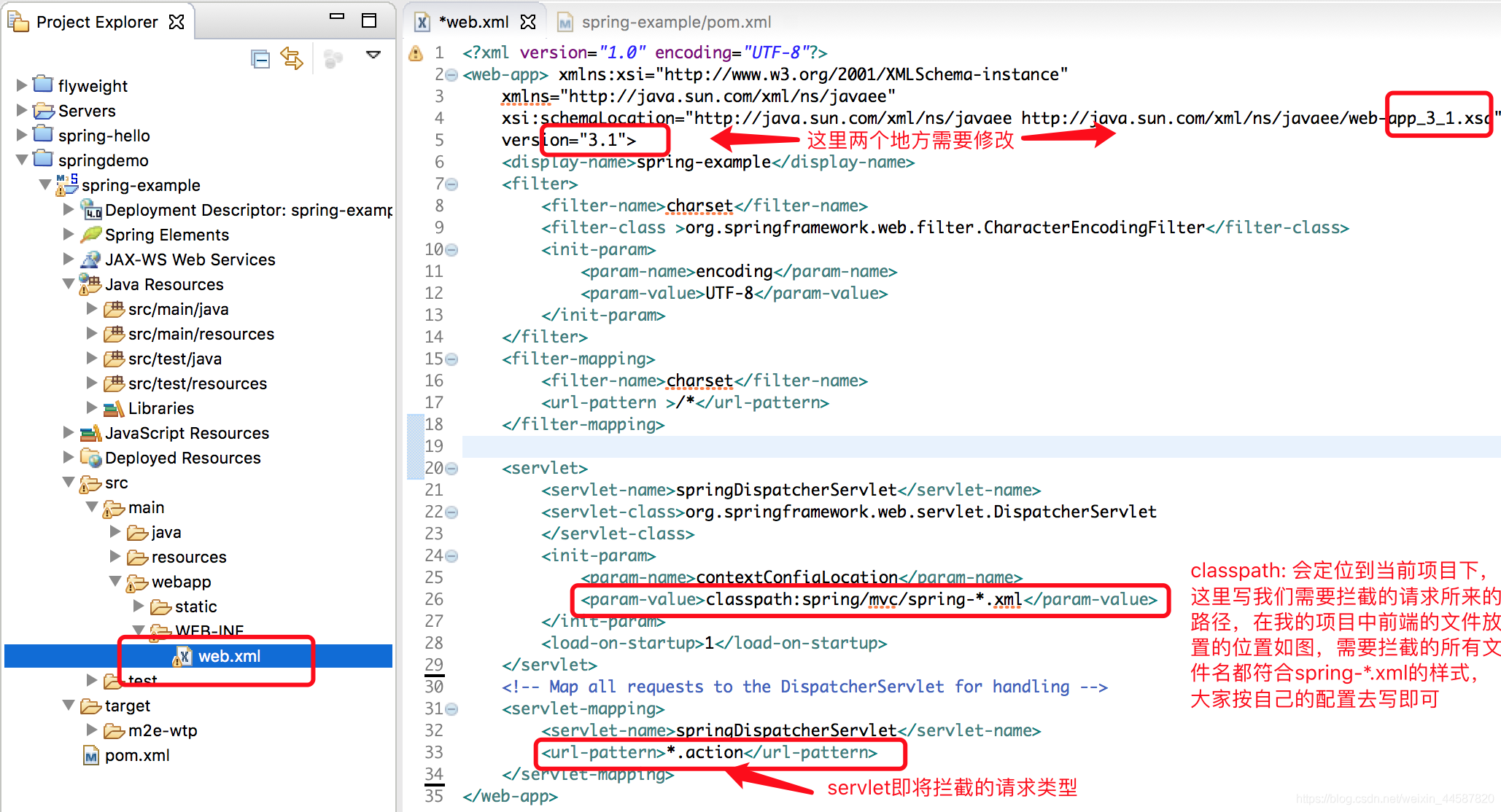Click the Libraries books icon
The height and width of the screenshot is (812, 1501).
(x=114, y=407)
